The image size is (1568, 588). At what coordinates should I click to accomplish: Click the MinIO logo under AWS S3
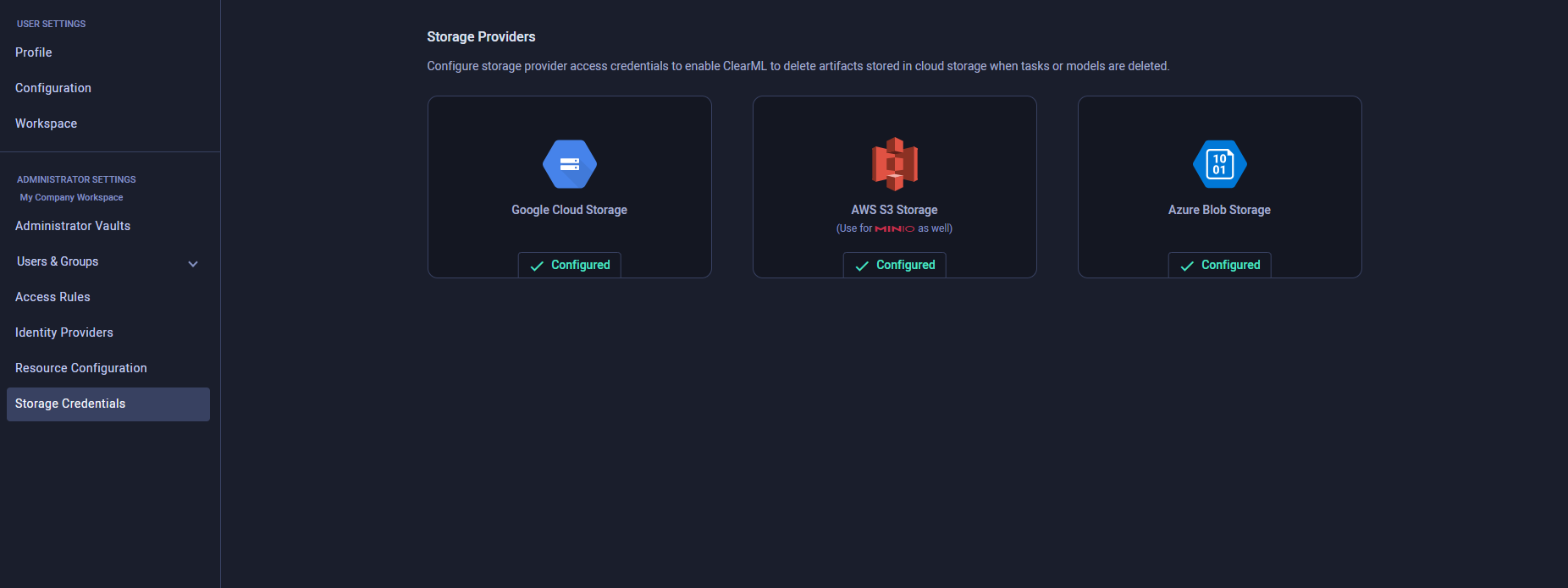tap(894, 229)
